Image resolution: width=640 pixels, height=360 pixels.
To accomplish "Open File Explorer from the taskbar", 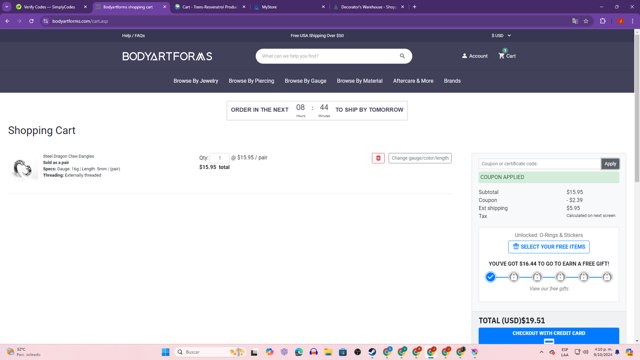I will [328, 352].
